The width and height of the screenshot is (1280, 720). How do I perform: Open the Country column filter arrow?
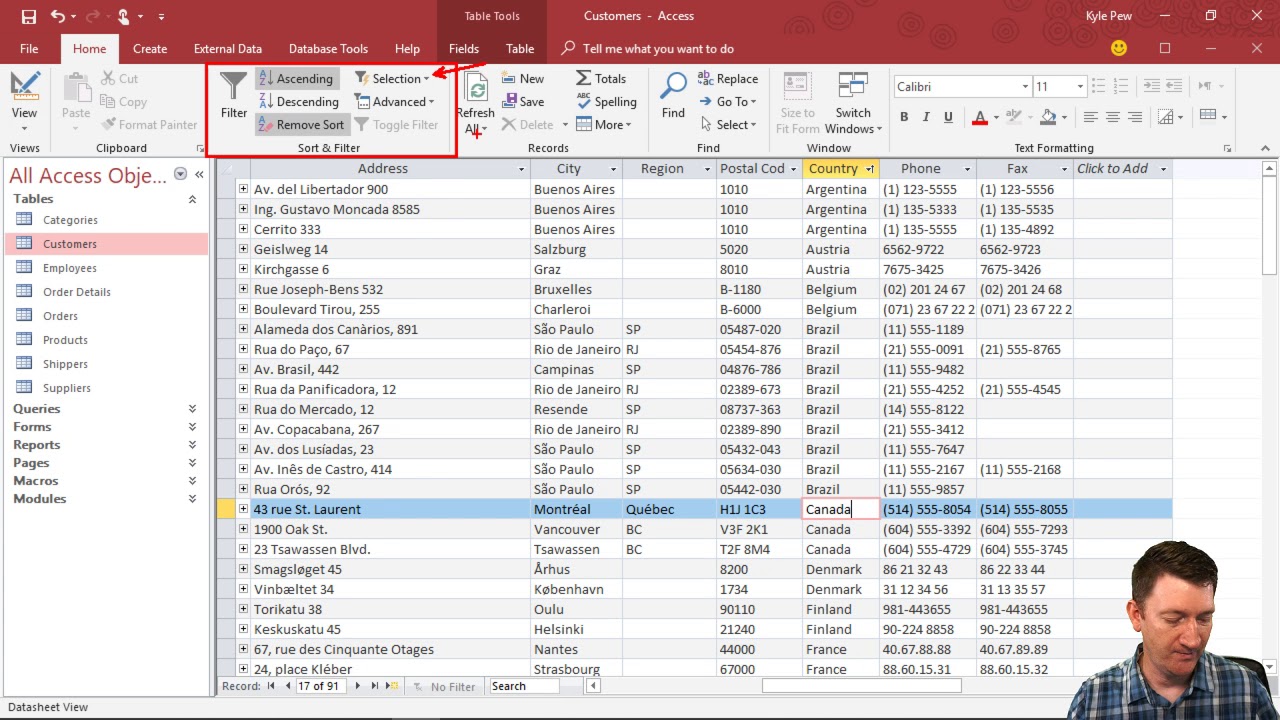(x=870, y=169)
